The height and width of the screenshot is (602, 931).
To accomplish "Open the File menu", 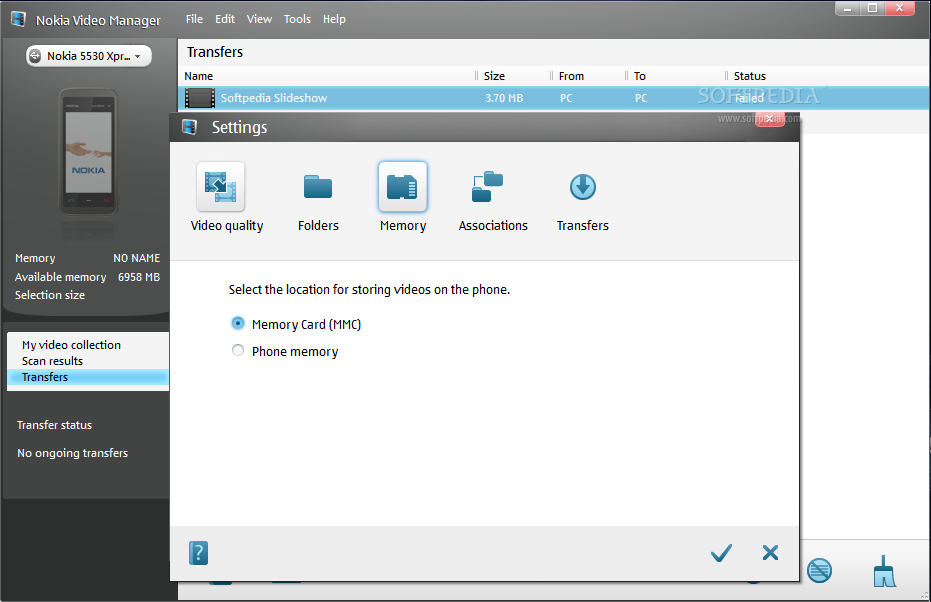I will tap(194, 19).
